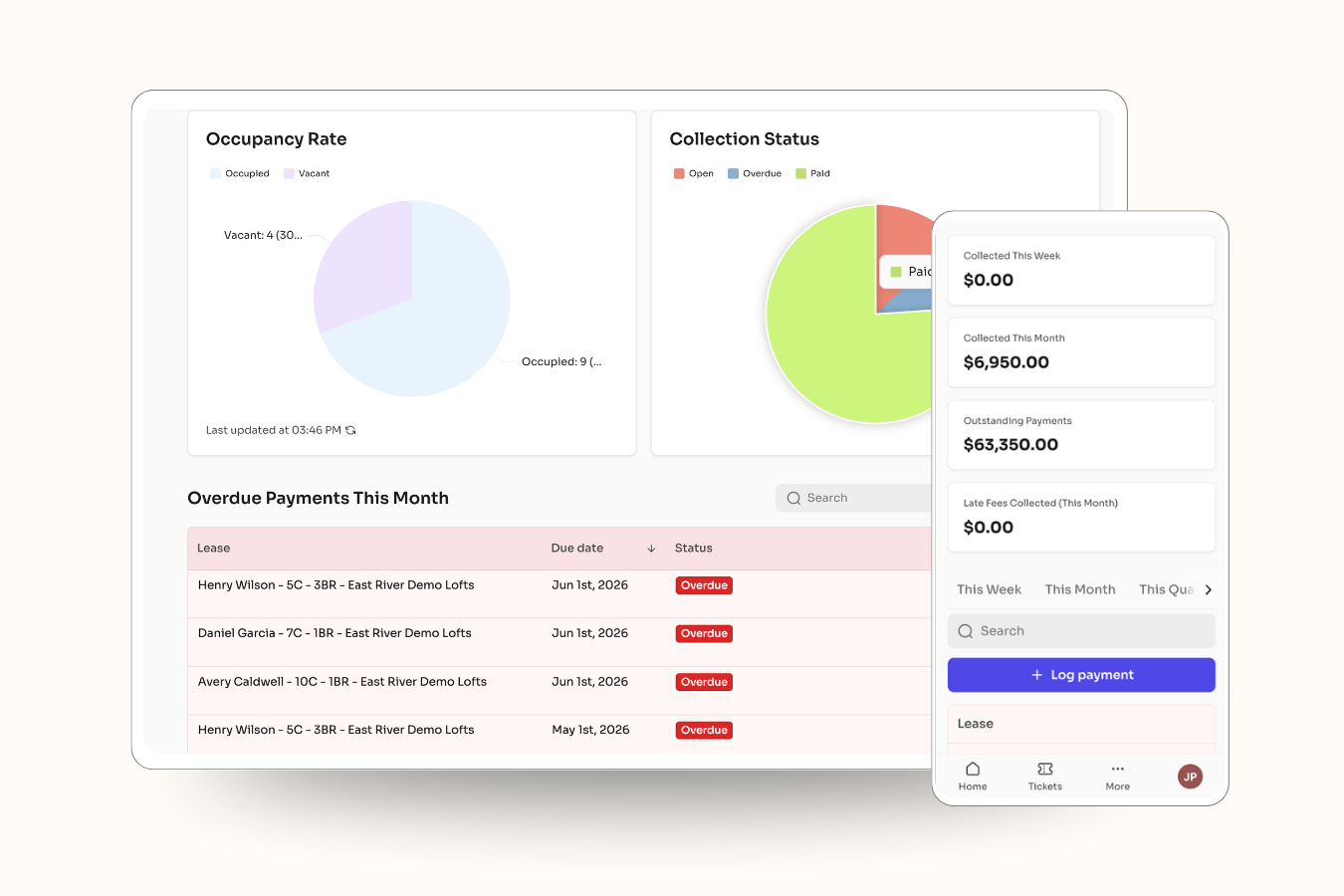Click the desktop Overdue Payments search field
Viewport: 1344px width, 896px height.
pos(854,498)
